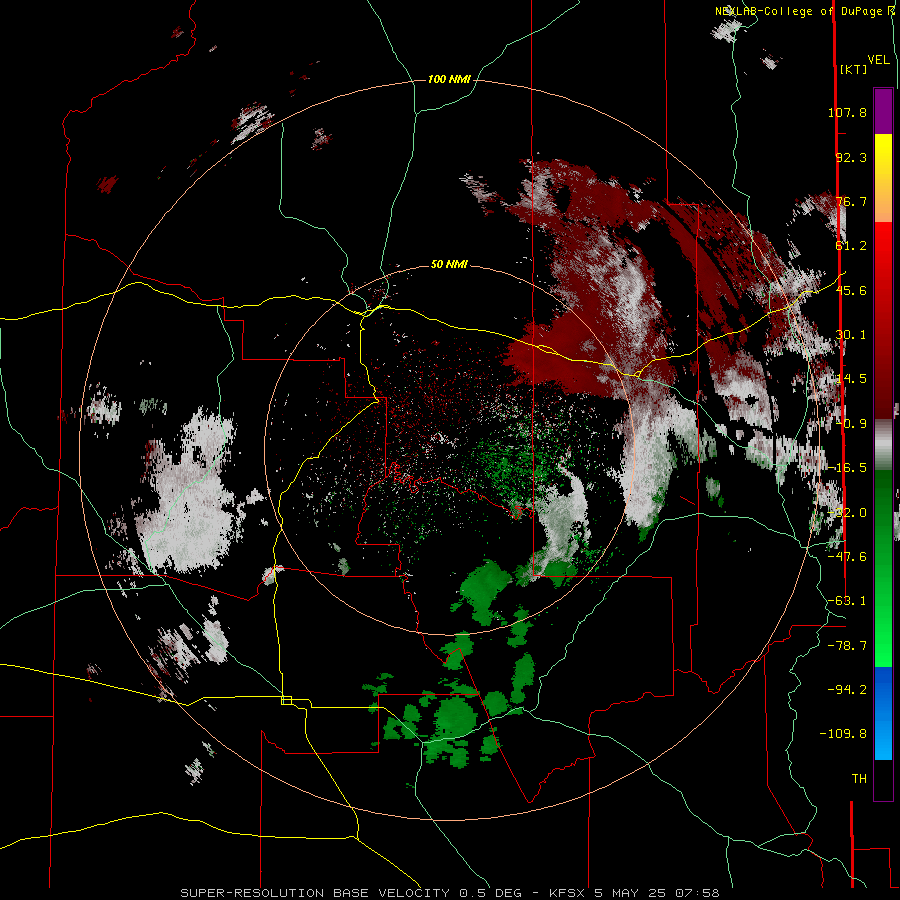900x900 pixels.
Task: Click the "76.7" scale value
Action: click(x=851, y=201)
